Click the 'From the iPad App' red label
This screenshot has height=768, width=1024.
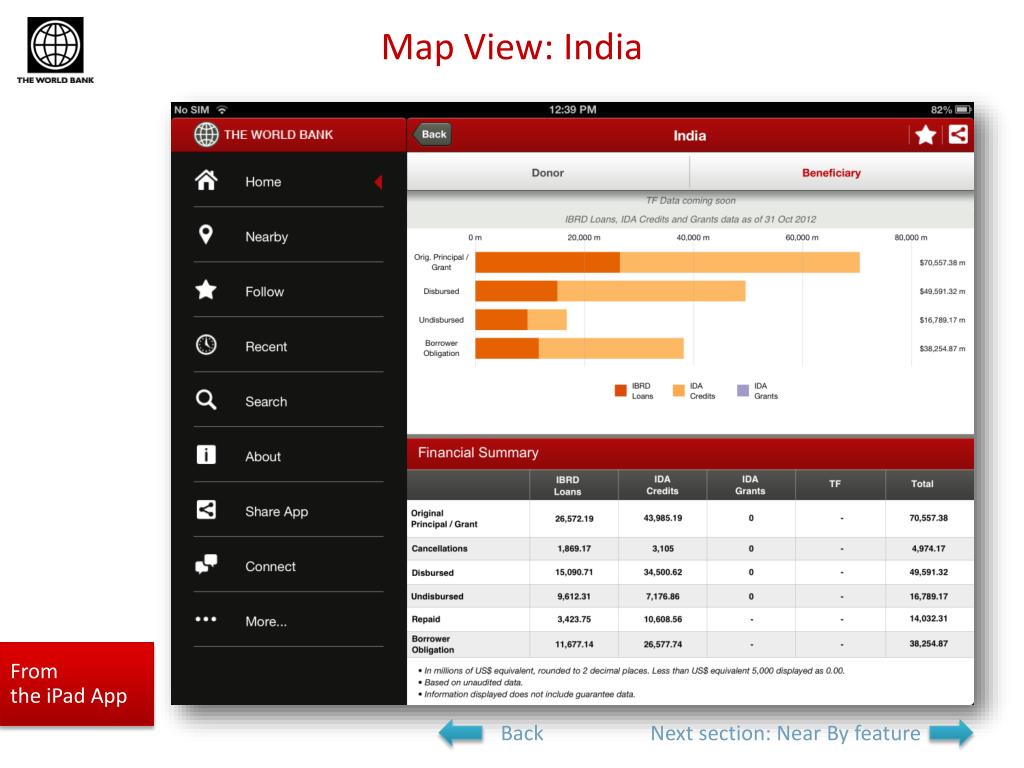click(76, 684)
